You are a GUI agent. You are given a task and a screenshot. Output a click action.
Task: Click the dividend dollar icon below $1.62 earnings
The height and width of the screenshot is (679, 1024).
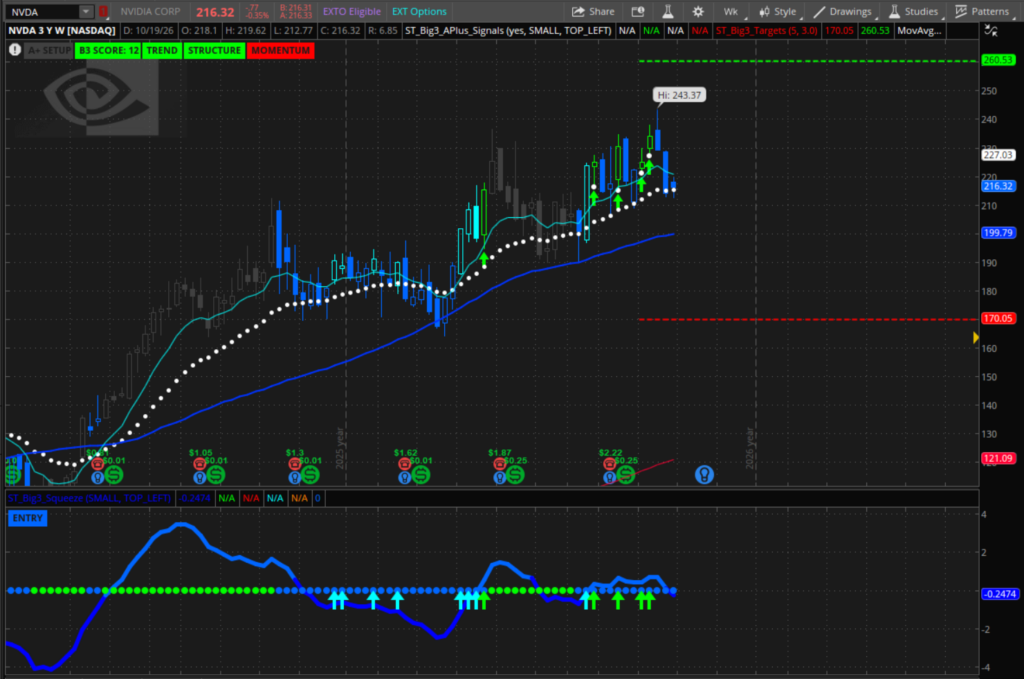(x=421, y=475)
